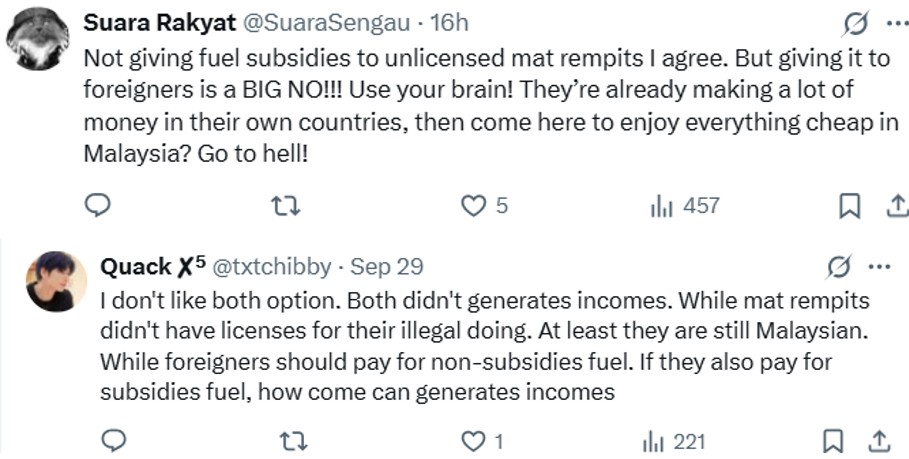Viewport: 909px width, 459px height.
Task: Open Grok icon on Suara Rakyat's tweet
Action: [854, 22]
